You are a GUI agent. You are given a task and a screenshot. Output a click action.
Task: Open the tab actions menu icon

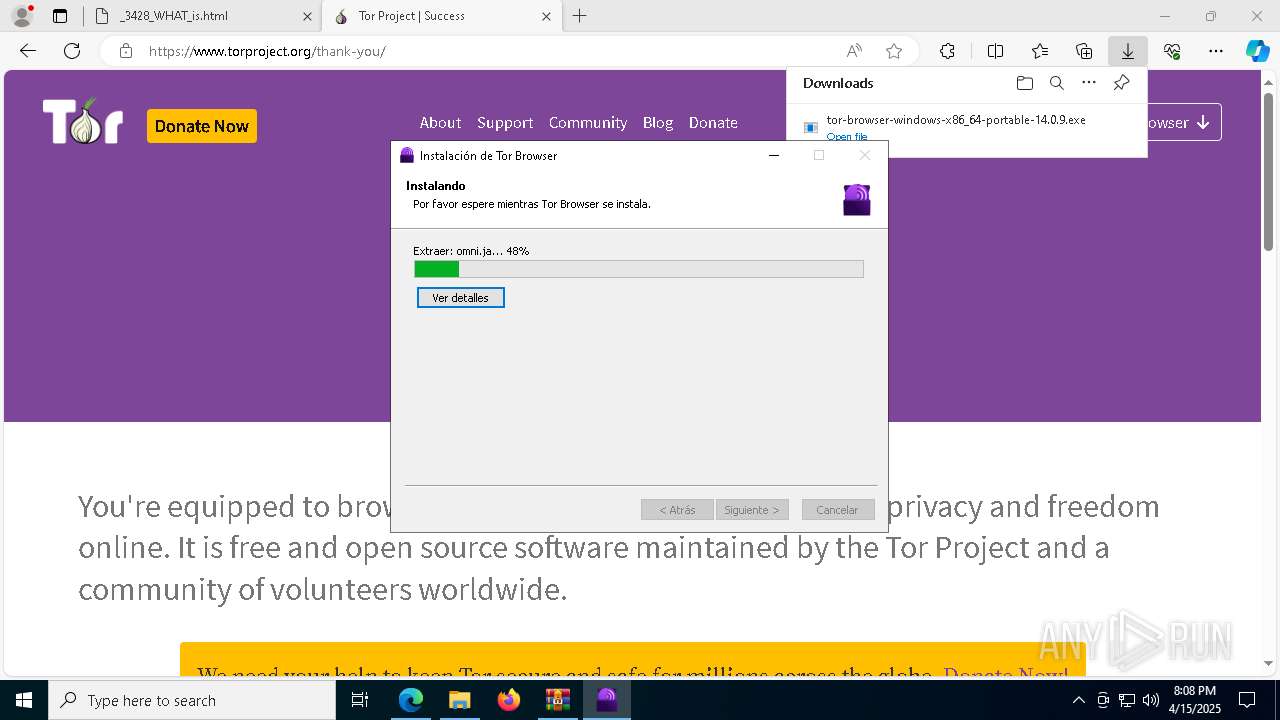click(60, 16)
